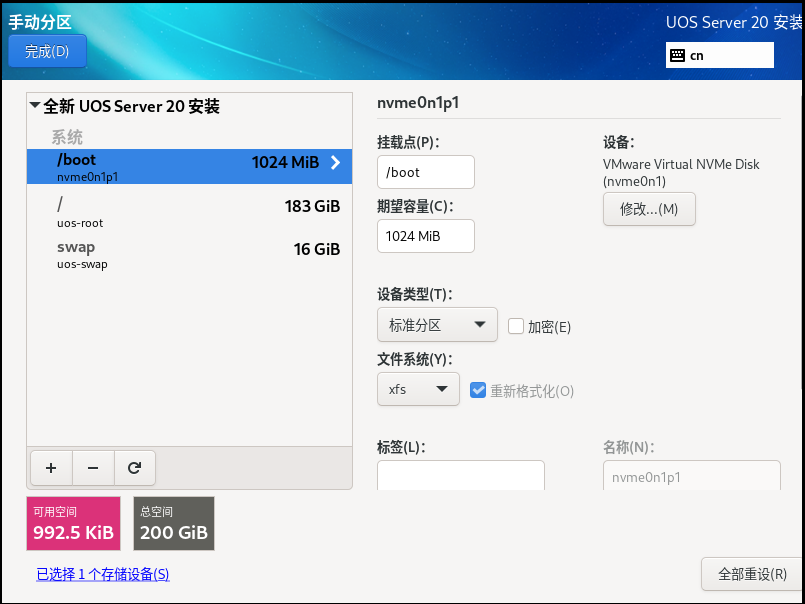Collapse the 全新 UOS Server 20 安装 tree

(x=35, y=105)
